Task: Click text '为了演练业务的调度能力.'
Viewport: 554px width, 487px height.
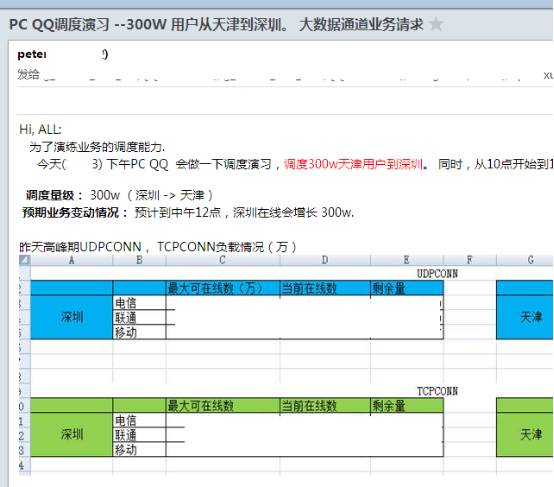Action: 97,147
